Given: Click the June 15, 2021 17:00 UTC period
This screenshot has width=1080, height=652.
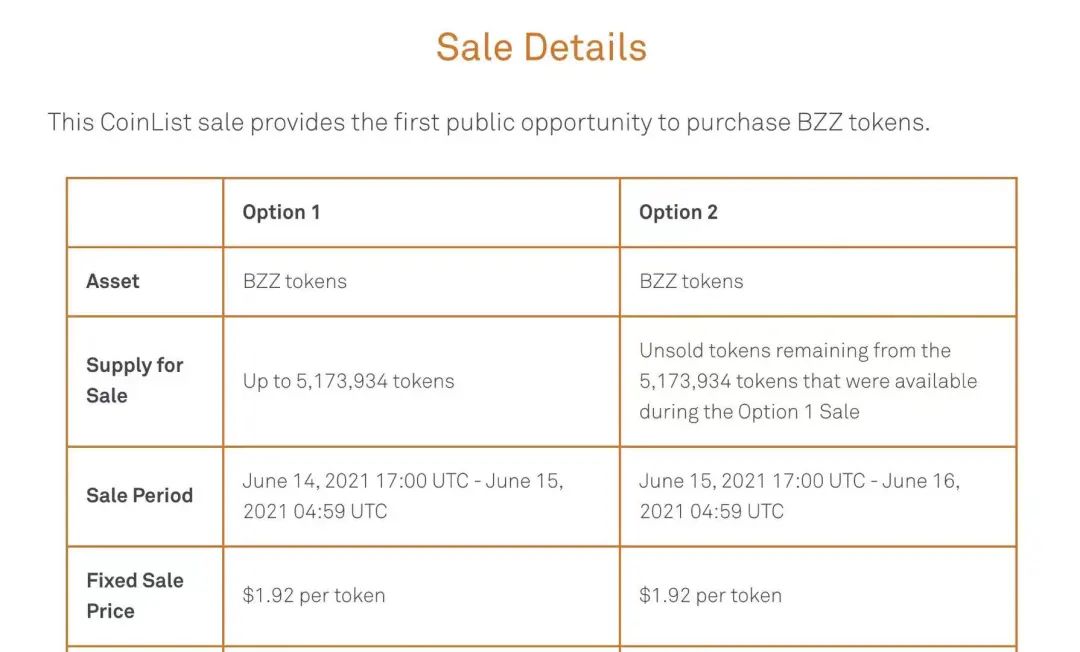Looking at the screenshot, I should (x=752, y=481).
